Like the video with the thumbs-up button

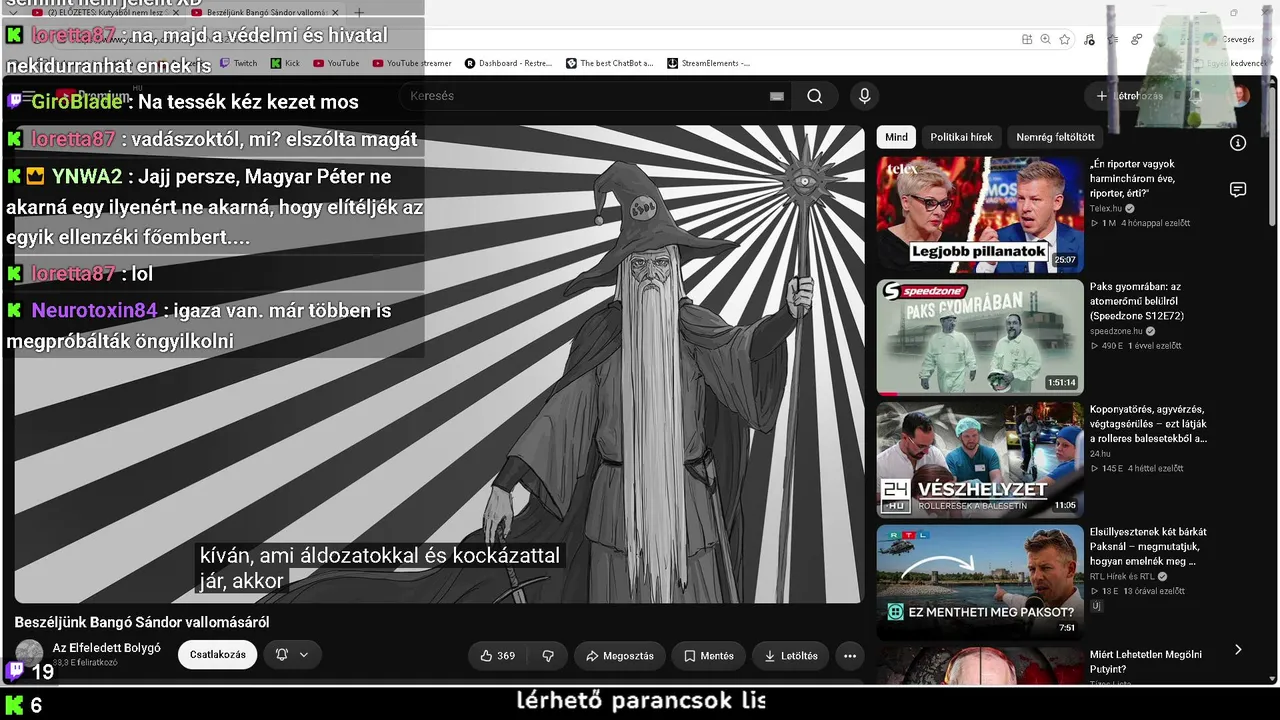pyautogui.click(x=497, y=656)
